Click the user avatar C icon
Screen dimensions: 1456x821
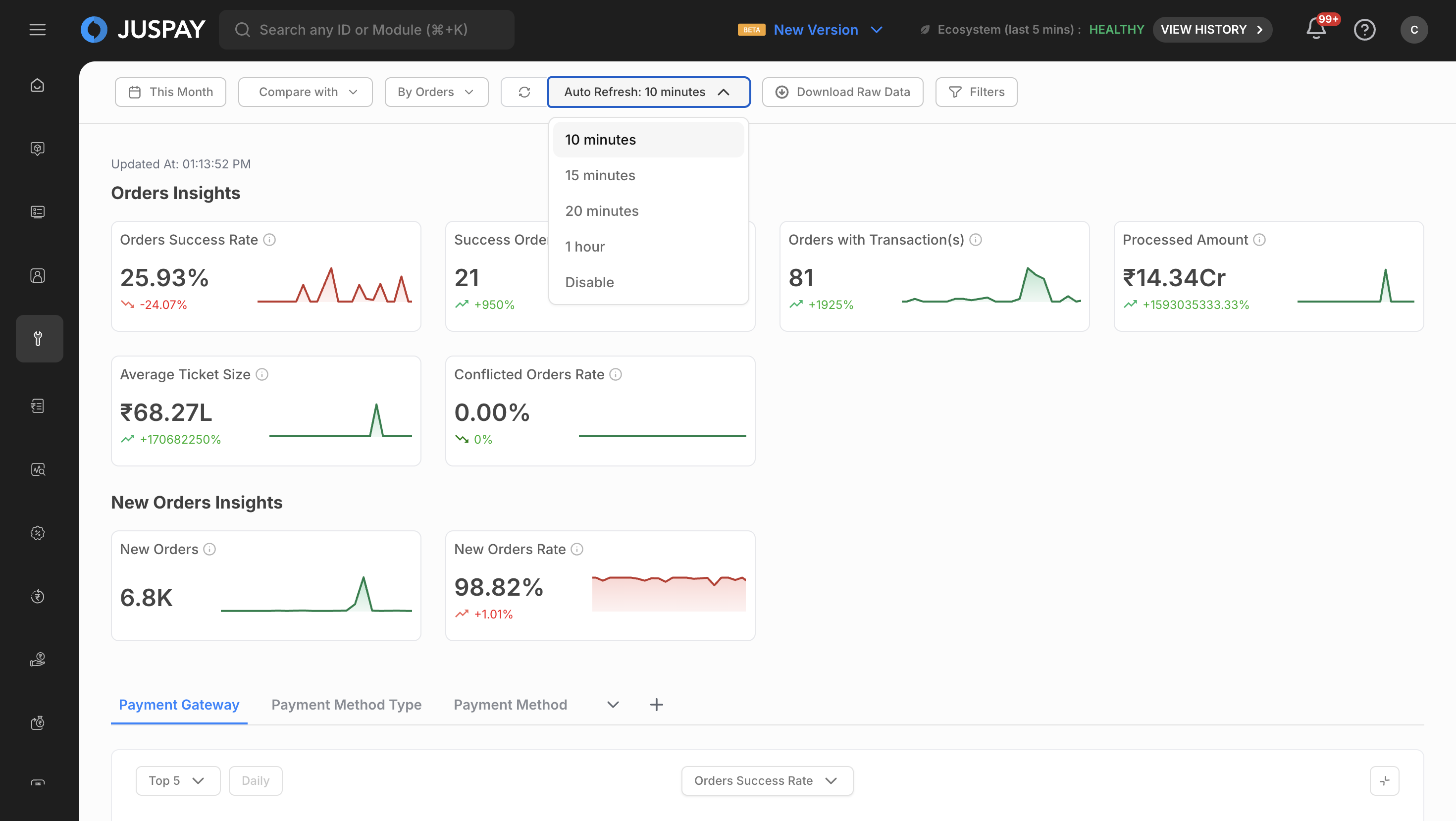(1413, 29)
